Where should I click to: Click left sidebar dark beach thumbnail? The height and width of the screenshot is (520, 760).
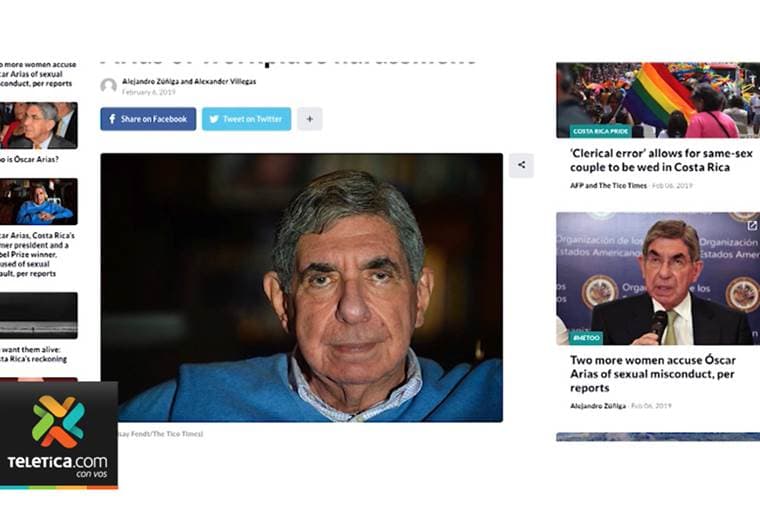click(x=39, y=315)
